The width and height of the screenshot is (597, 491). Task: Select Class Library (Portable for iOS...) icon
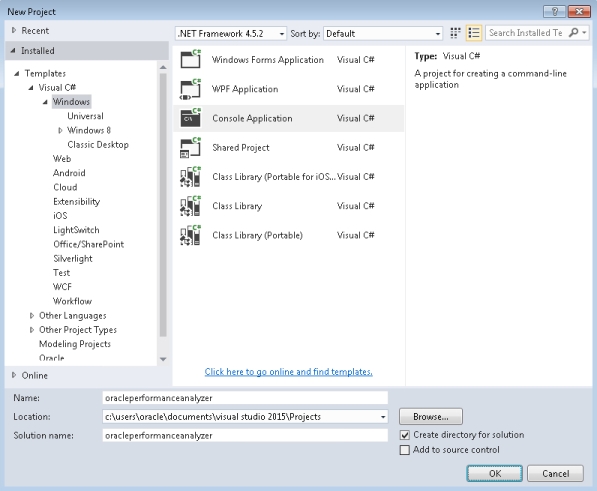coord(190,177)
